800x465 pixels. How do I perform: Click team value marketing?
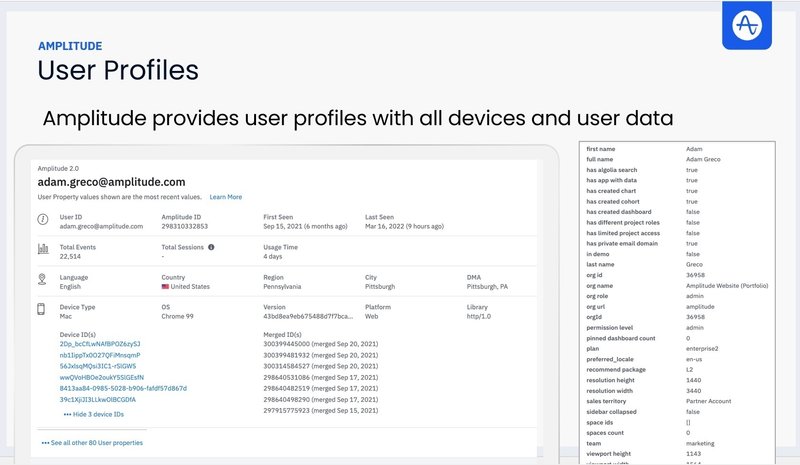tap(700, 444)
